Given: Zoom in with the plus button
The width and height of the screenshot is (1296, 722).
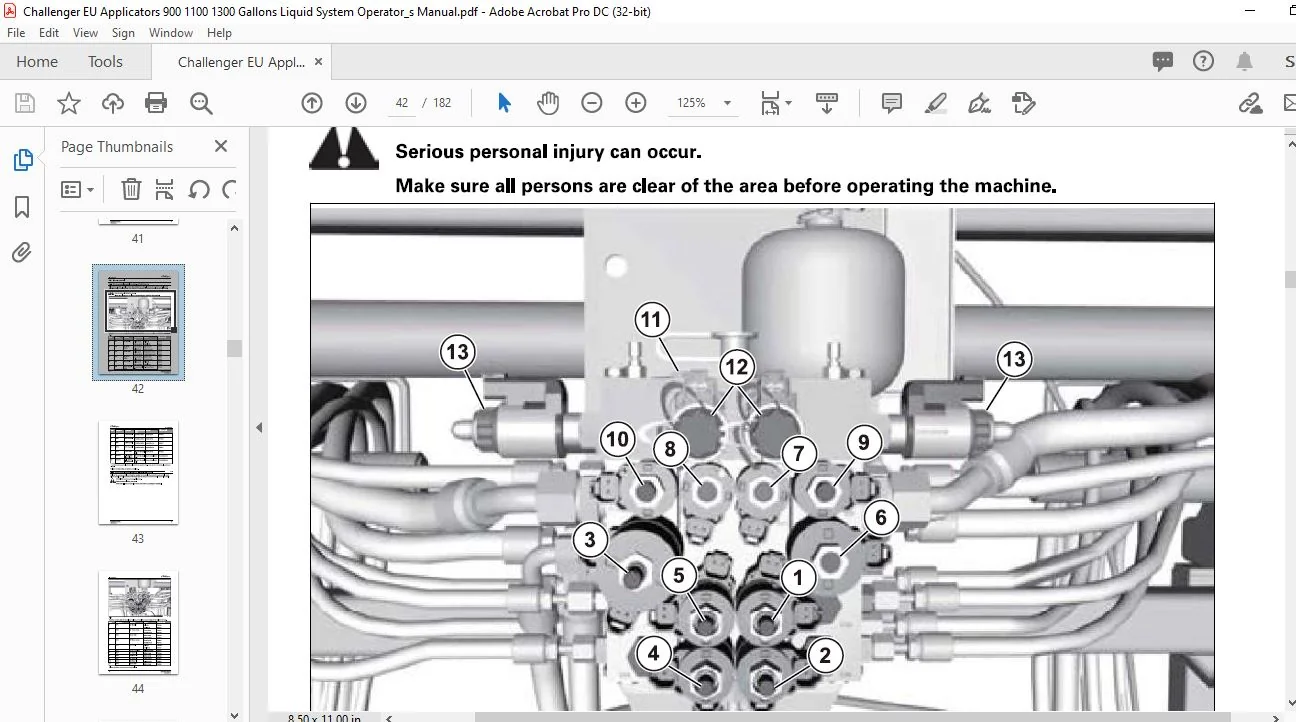Looking at the screenshot, I should (x=636, y=103).
